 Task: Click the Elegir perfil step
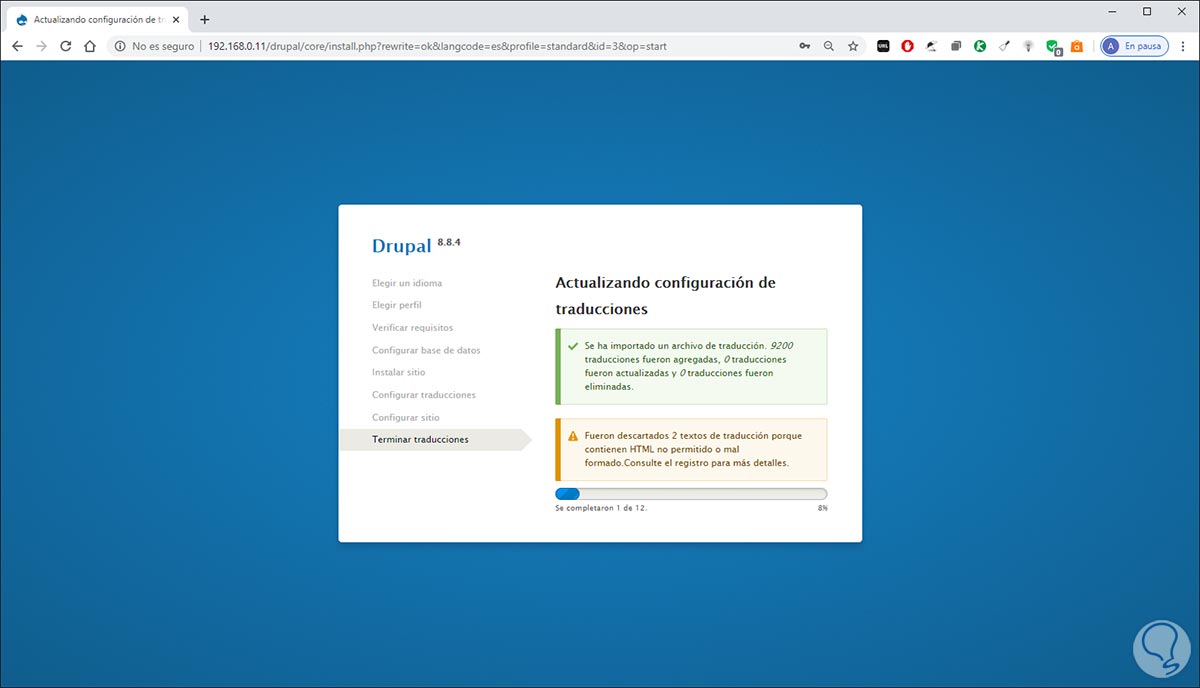point(397,305)
